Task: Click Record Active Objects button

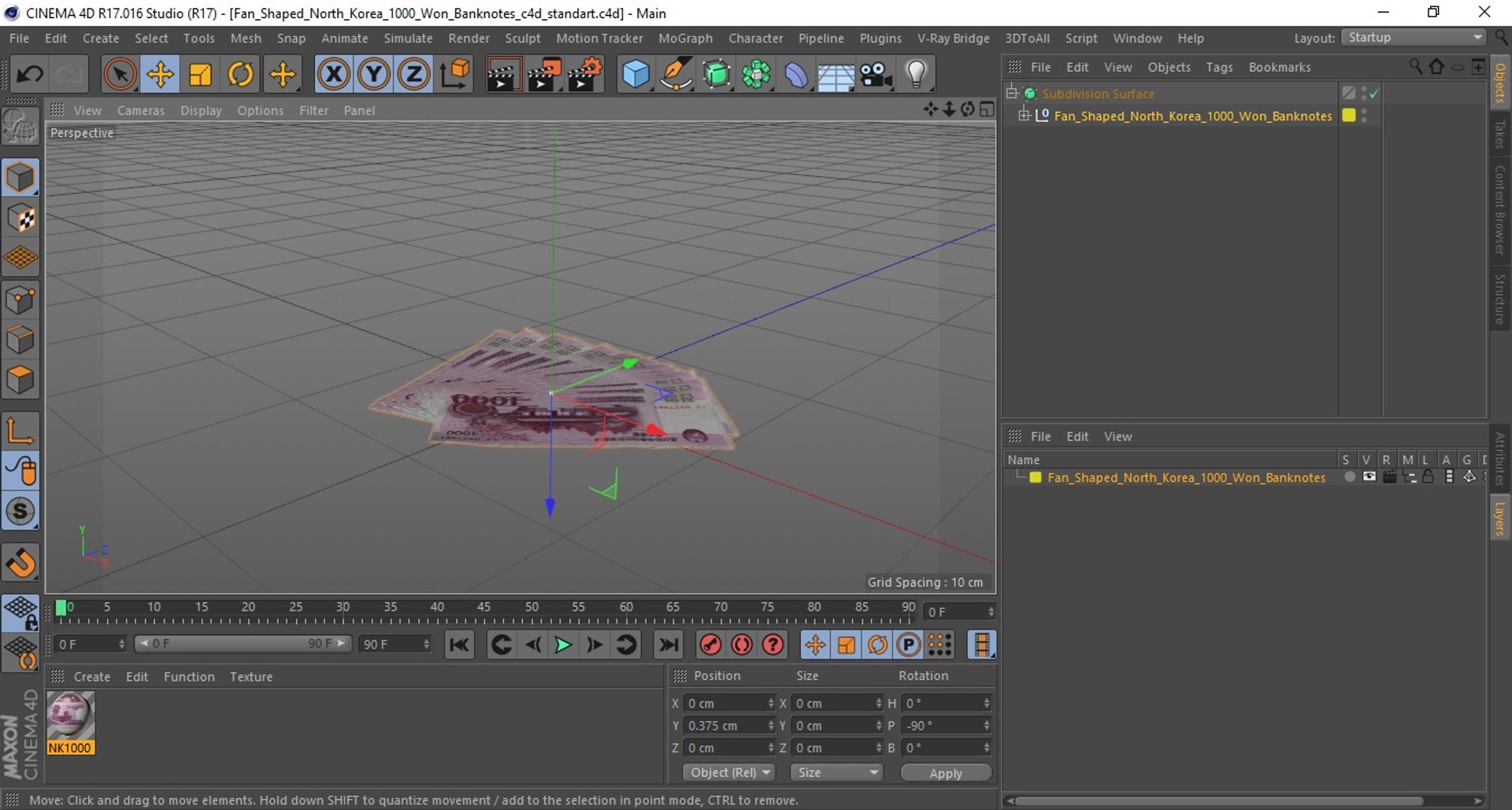Action: pos(710,645)
